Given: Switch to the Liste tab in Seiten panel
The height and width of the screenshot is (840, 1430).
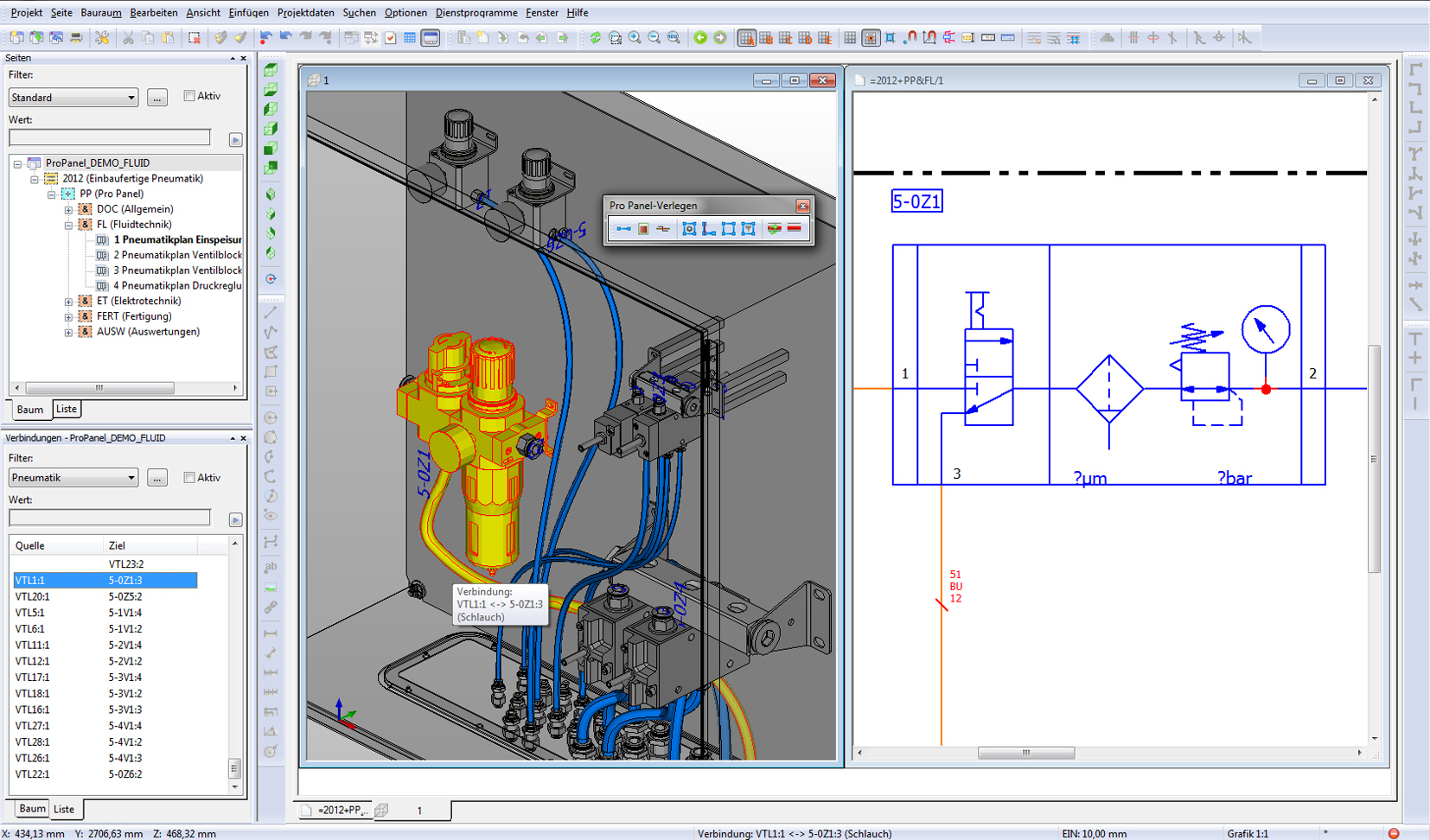Looking at the screenshot, I should pyautogui.click(x=67, y=410).
